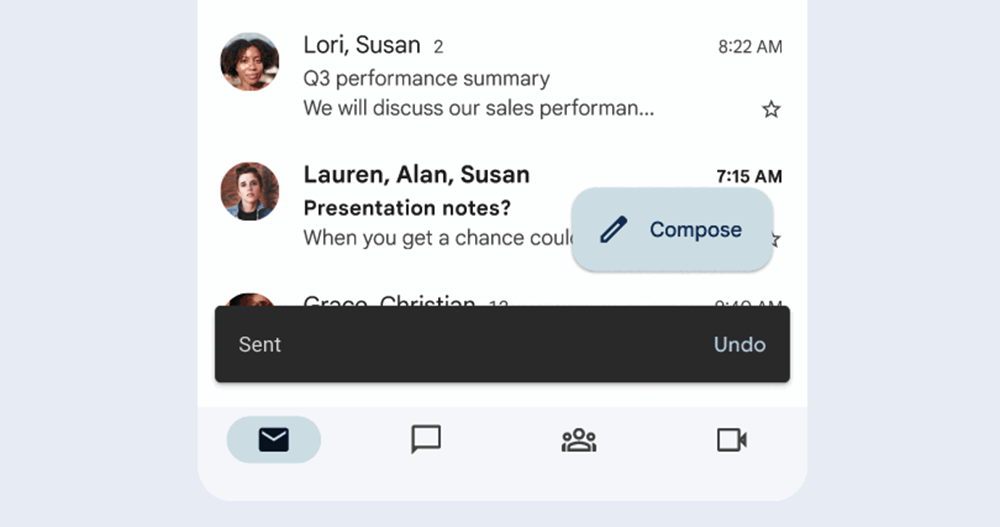Select the partially hidden Grace avatar
The width and height of the screenshot is (1000, 527).
pyautogui.click(x=249, y=299)
